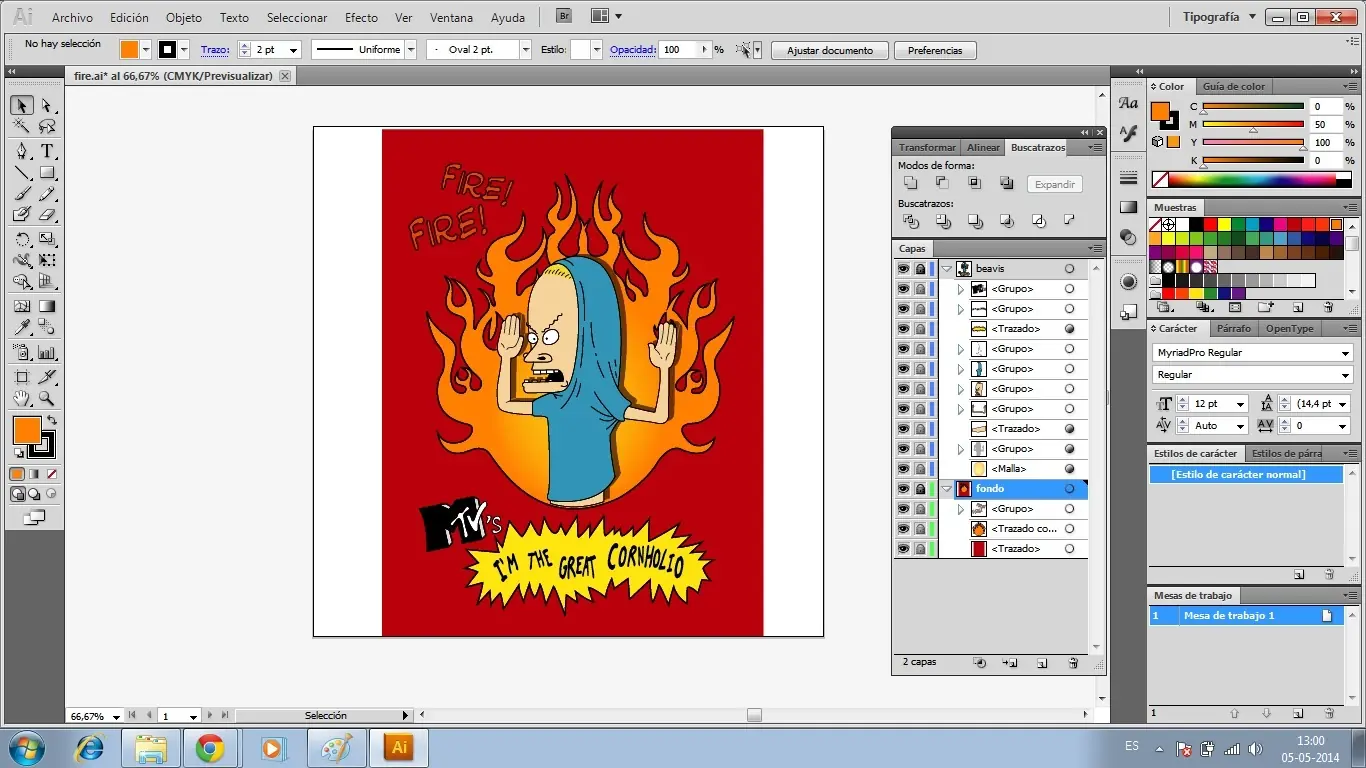
Task: Select the Paintbrush tool
Action: (21, 194)
